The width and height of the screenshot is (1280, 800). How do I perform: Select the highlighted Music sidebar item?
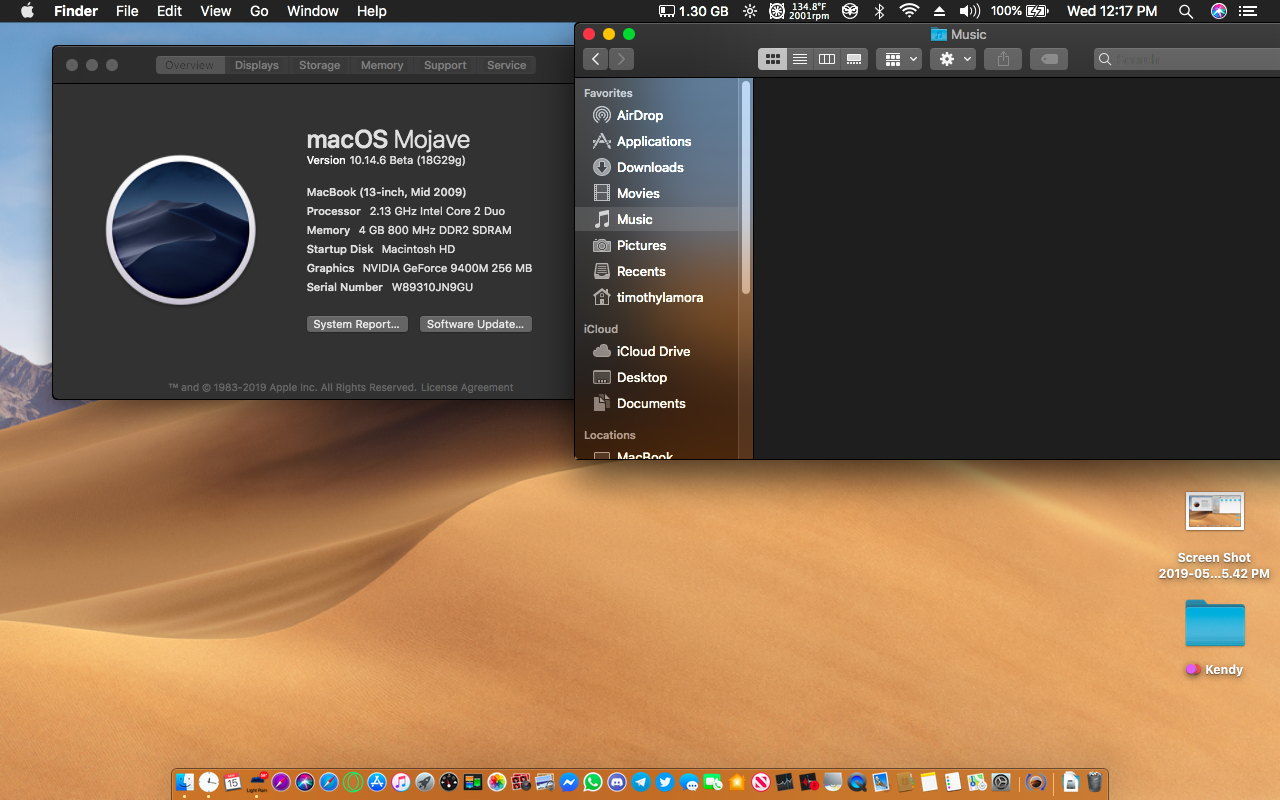(657, 219)
